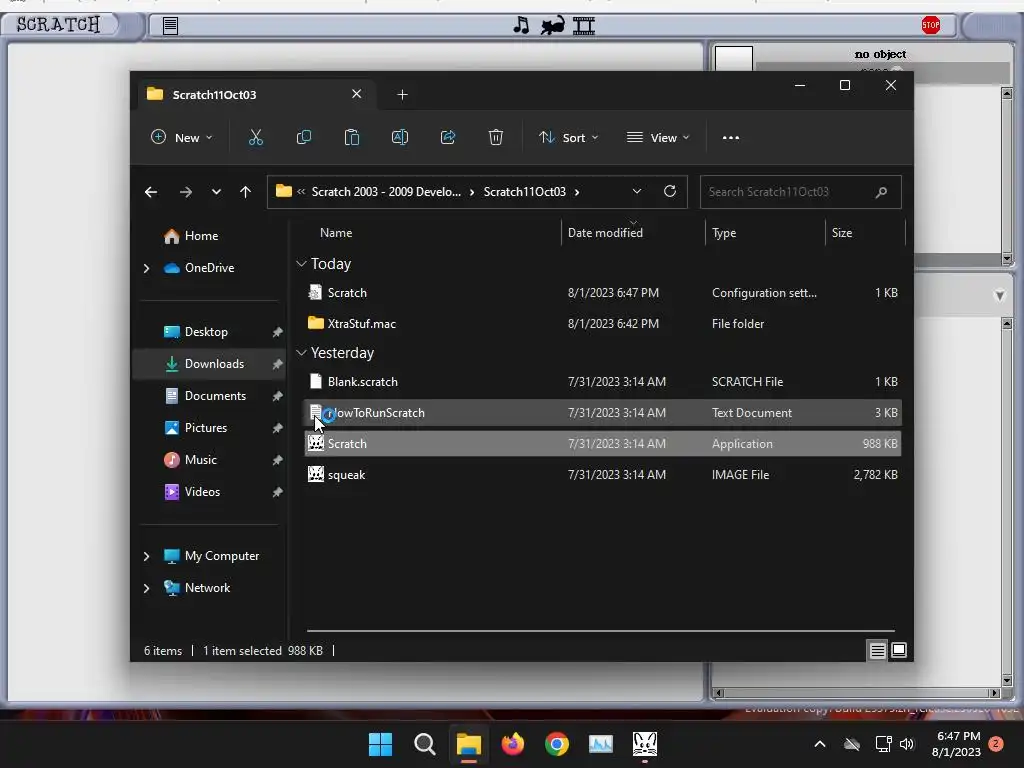The image size is (1024, 768).
Task: Select the XtraStuf.mac folder
Action: tap(603, 324)
